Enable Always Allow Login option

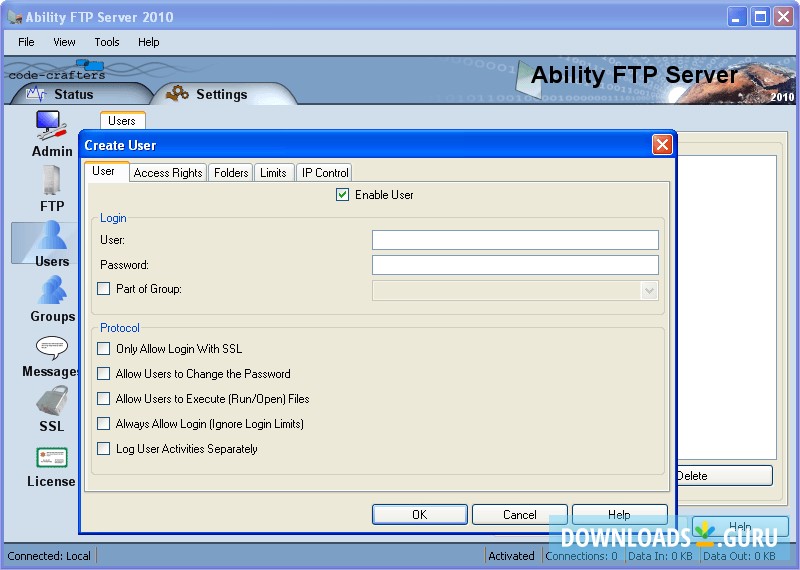[104, 424]
